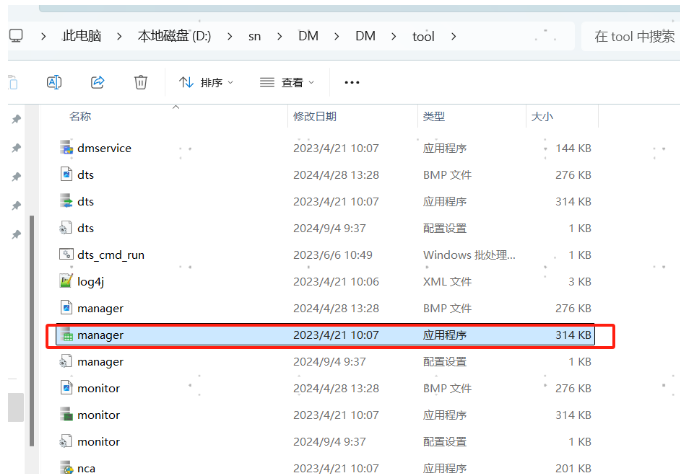Expand chevron after sn breadcrumb
The height and width of the screenshot is (474, 680).
280,36
